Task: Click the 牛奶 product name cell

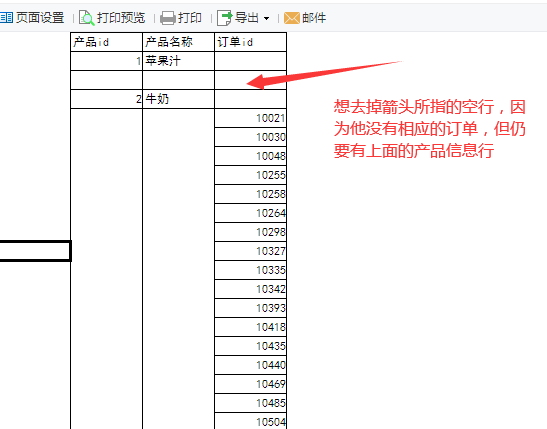Action: [x=178, y=99]
